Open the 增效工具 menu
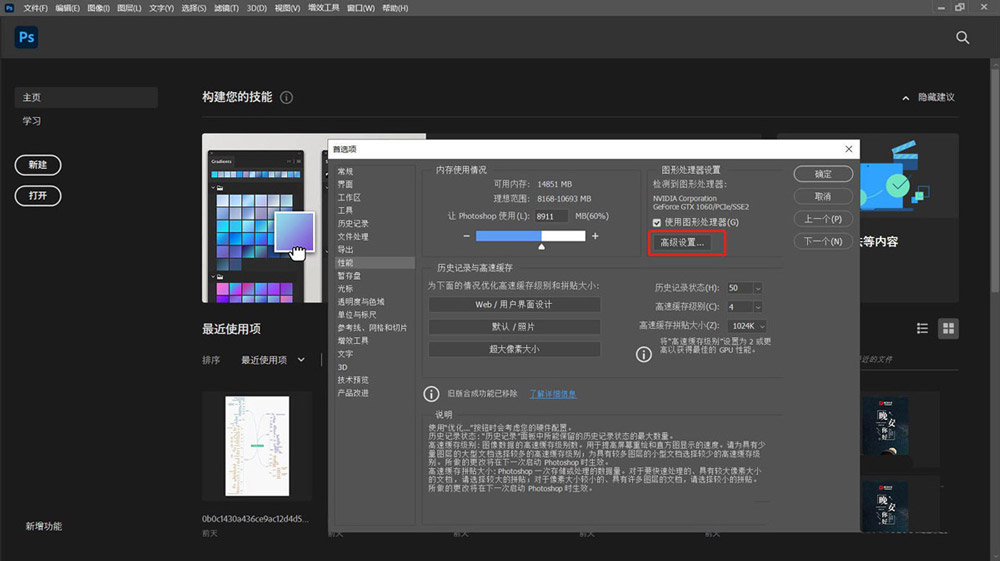Viewport: 1000px width, 561px height. (323, 8)
